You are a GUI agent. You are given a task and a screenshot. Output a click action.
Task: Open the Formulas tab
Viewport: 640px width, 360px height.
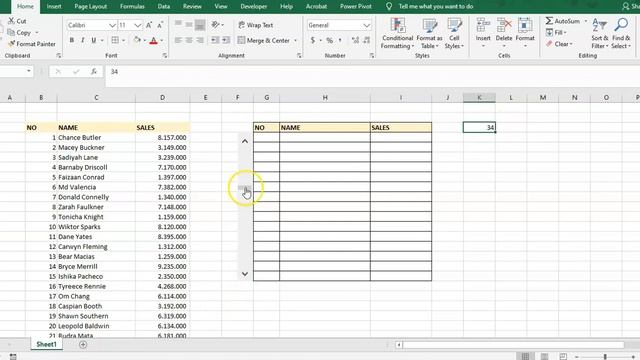(132, 7)
